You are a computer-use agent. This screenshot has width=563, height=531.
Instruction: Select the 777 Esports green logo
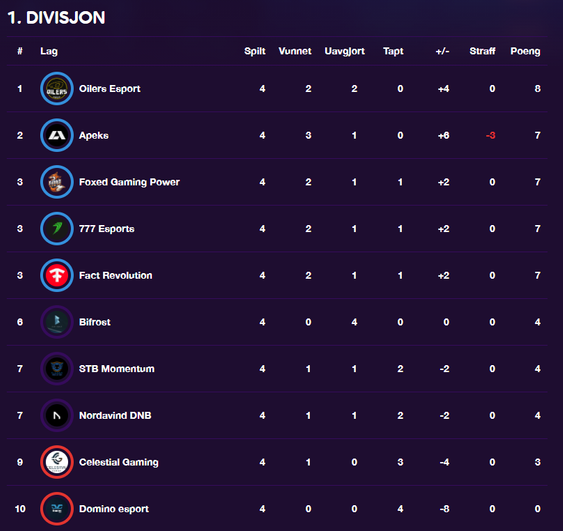click(x=57, y=229)
